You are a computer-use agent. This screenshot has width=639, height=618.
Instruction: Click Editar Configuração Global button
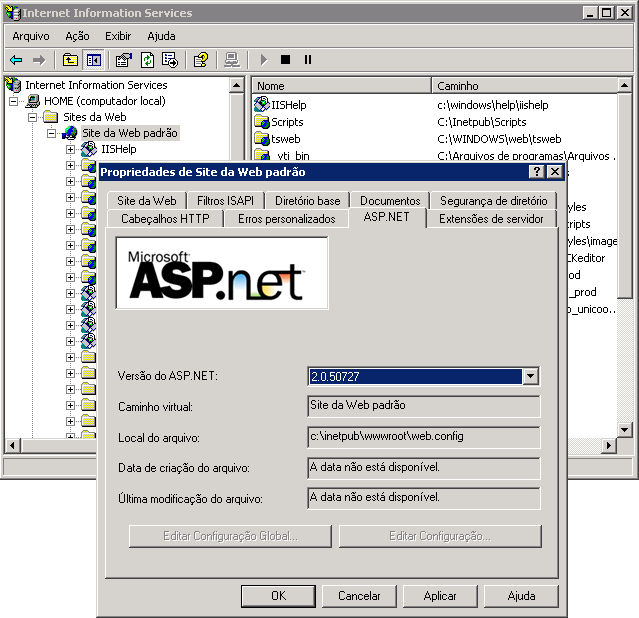[230, 536]
